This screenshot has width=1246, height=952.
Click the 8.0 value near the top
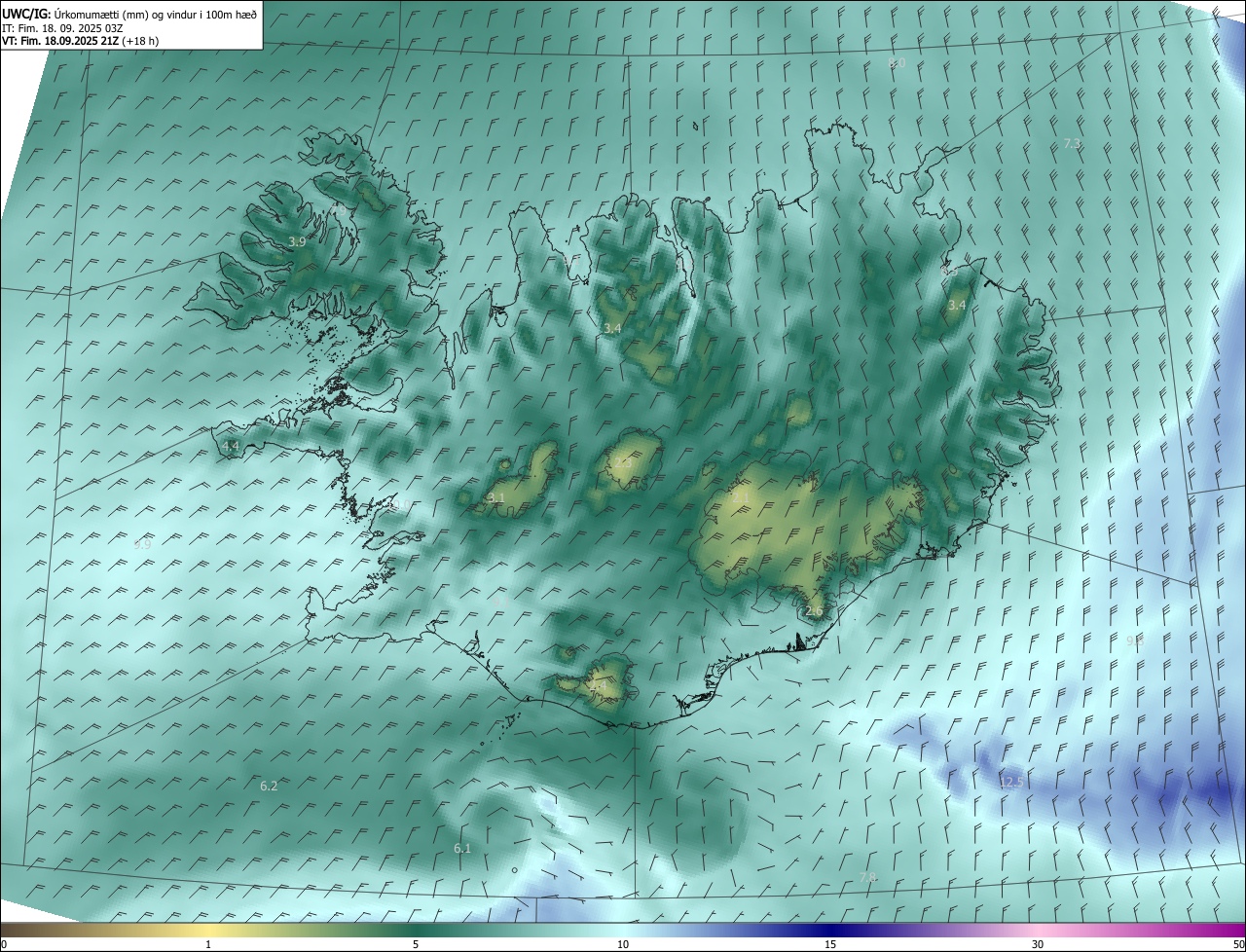pyautogui.click(x=898, y=62)
